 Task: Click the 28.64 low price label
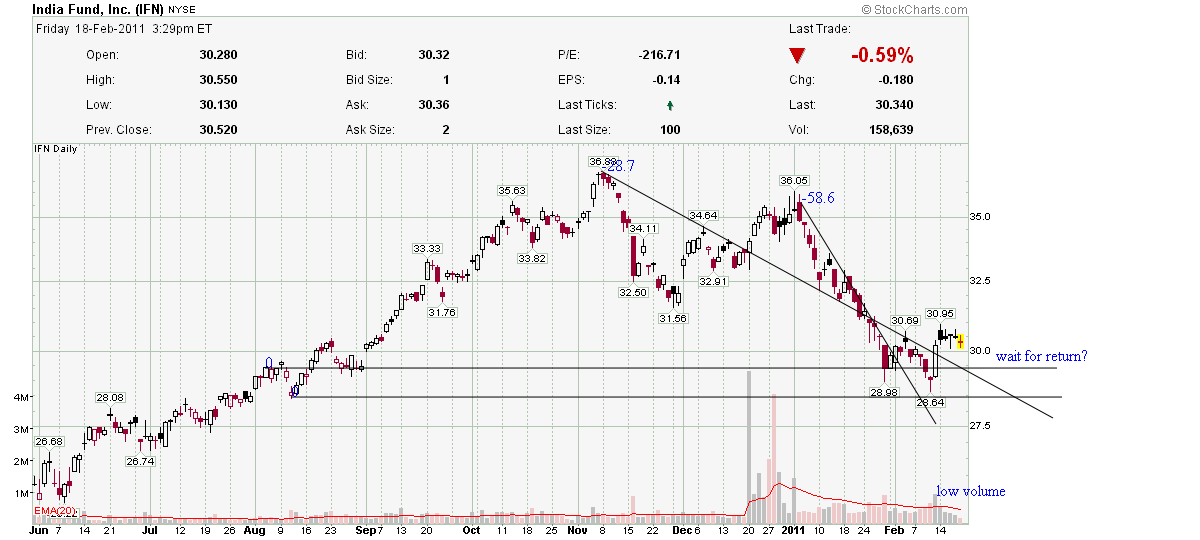tap(930, 402)
